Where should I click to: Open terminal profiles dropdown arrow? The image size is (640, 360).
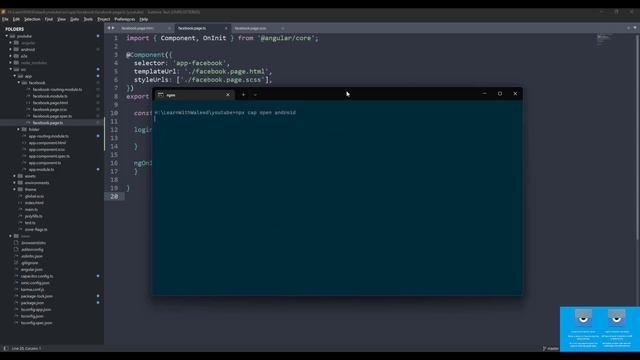click(255, 95)
